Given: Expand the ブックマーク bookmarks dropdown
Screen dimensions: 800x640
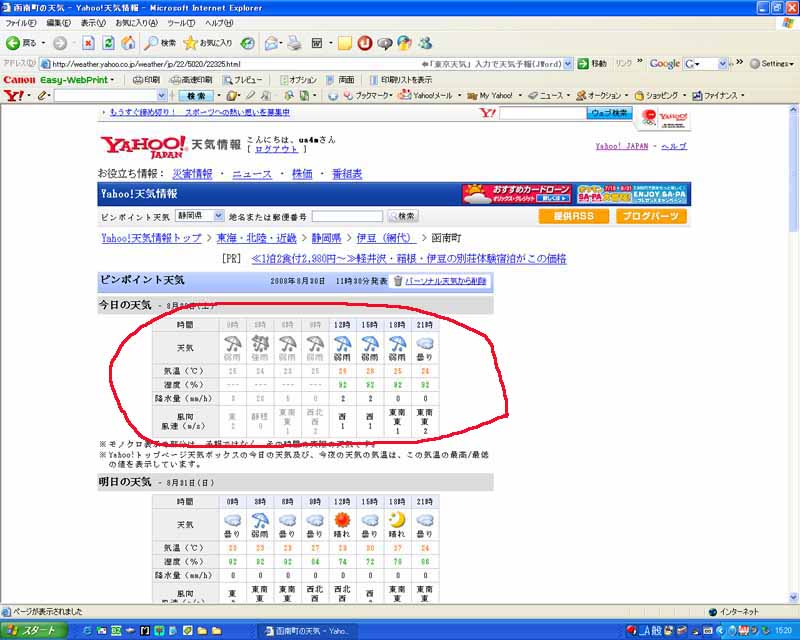Looking at the screenshot, I should tap(390, 95).
